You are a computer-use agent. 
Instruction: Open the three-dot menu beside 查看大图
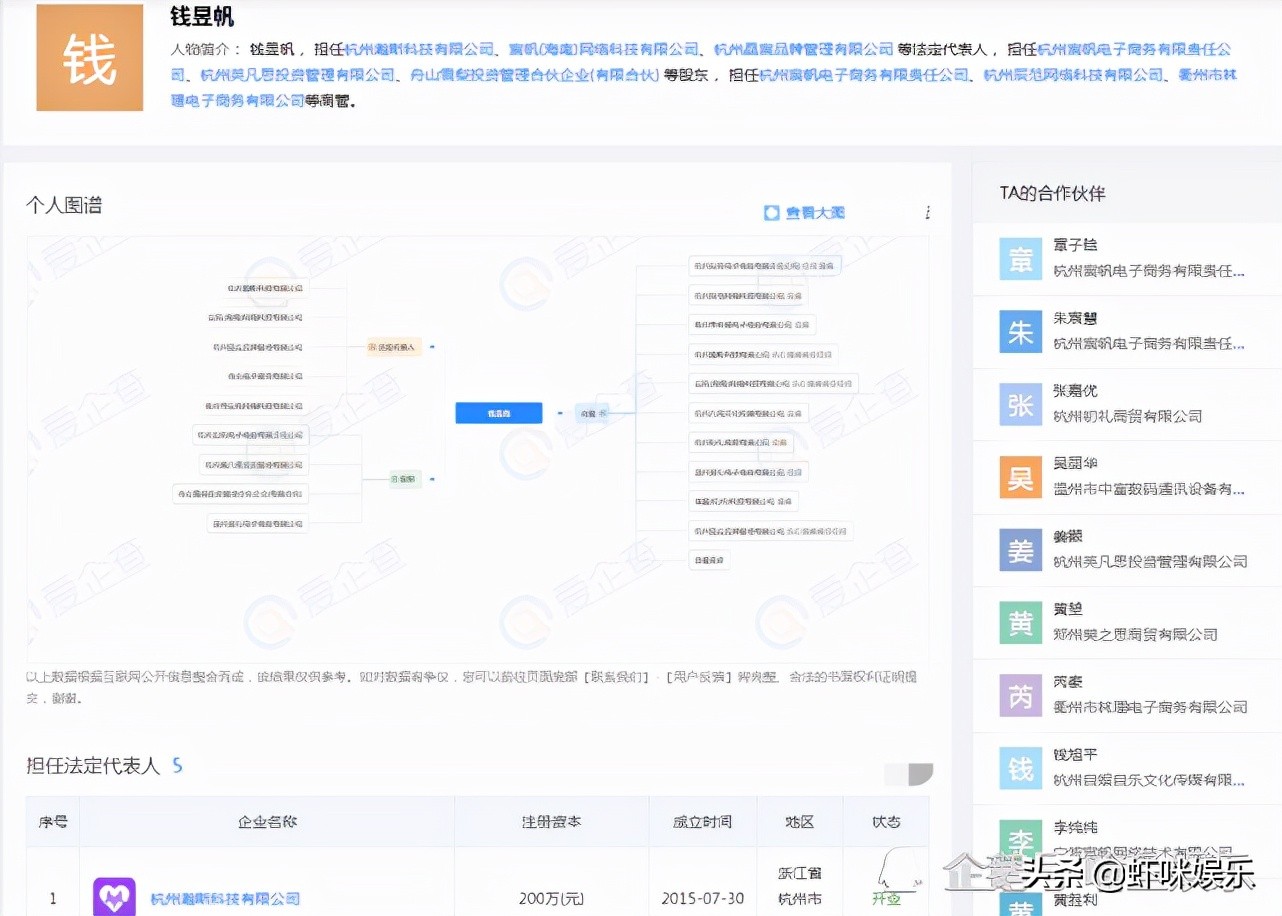click(927, 212)
